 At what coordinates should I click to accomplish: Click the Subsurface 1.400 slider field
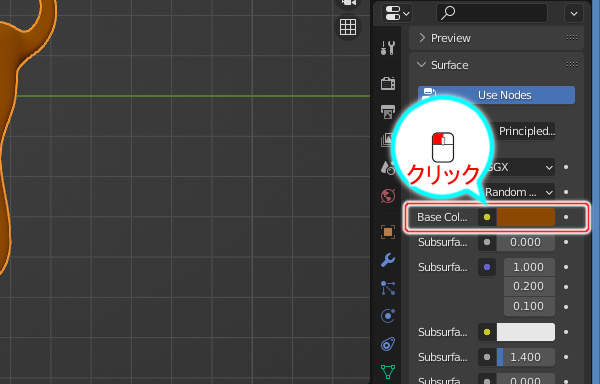pos(525,357)
